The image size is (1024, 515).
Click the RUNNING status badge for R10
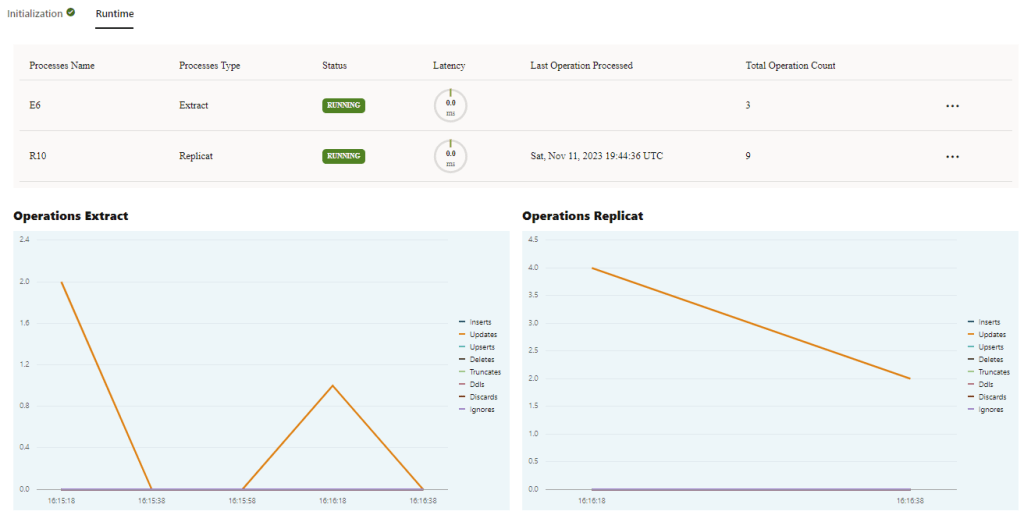[343, 156]
